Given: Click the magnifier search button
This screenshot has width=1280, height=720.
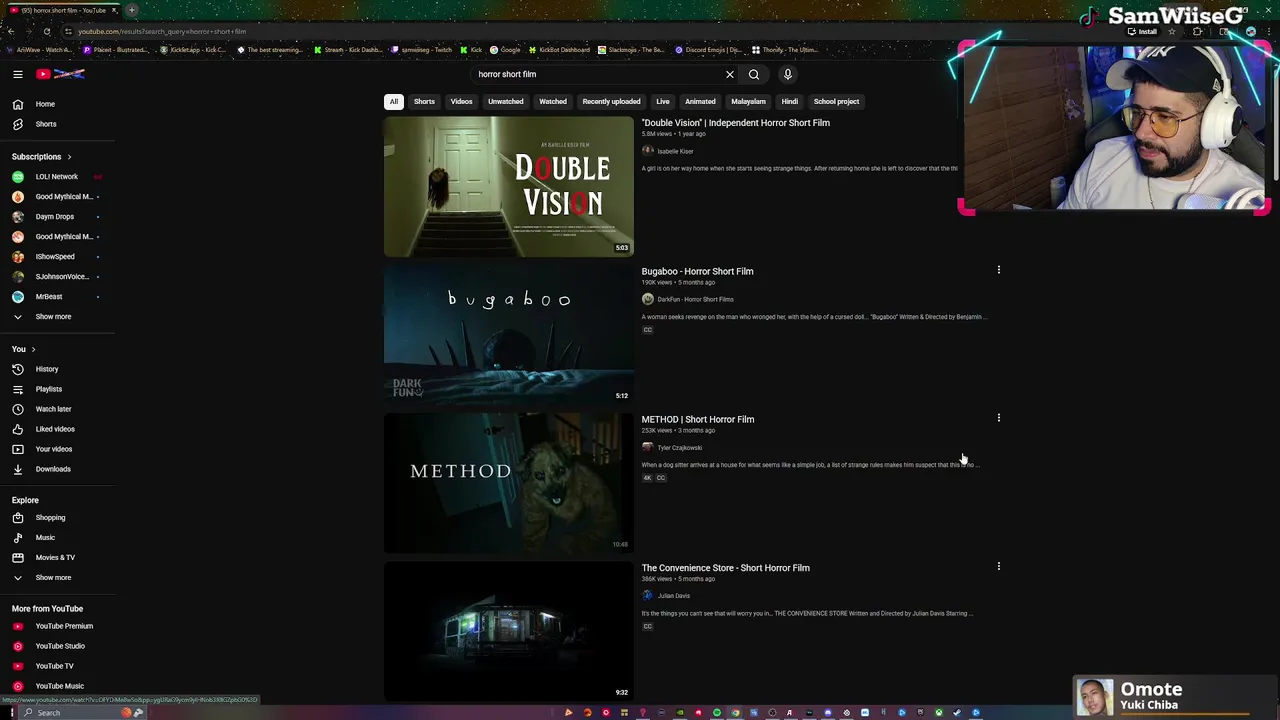Looking at the screenshot, I should click(x=754, y=74).
